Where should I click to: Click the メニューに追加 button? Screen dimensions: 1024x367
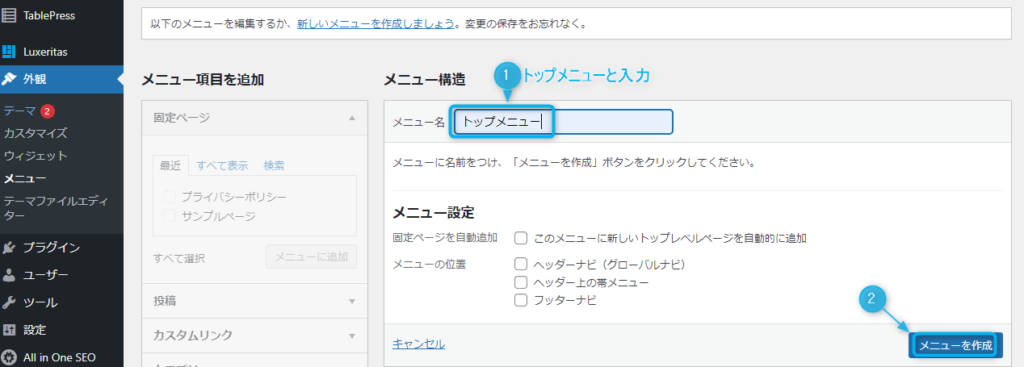(312, 257)
